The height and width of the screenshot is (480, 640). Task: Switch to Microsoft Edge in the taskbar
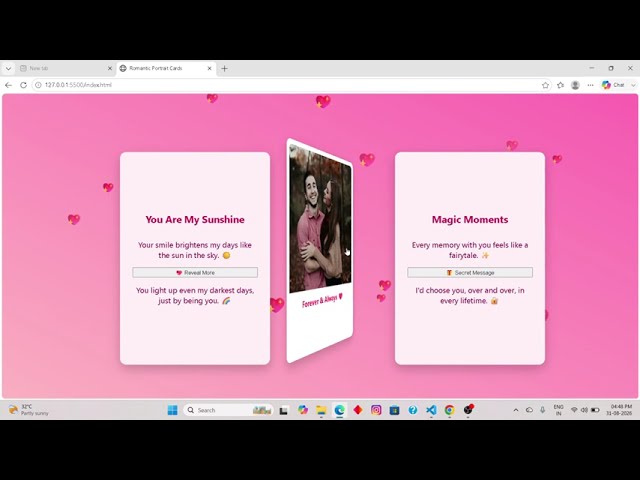[340, 410]
